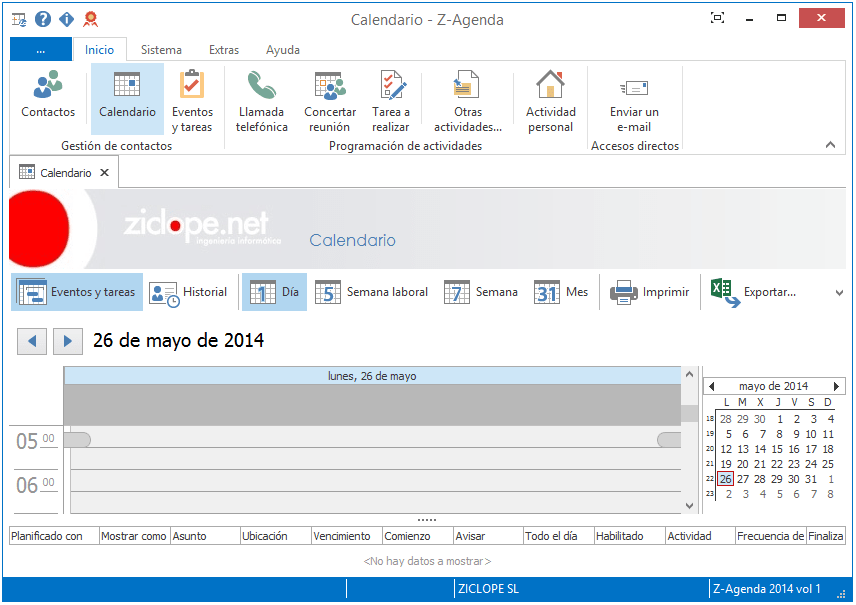Viewport: 856px width, 605px height.
Task: Select day 15 in mini calendar
Action: (x=777, y=449)
